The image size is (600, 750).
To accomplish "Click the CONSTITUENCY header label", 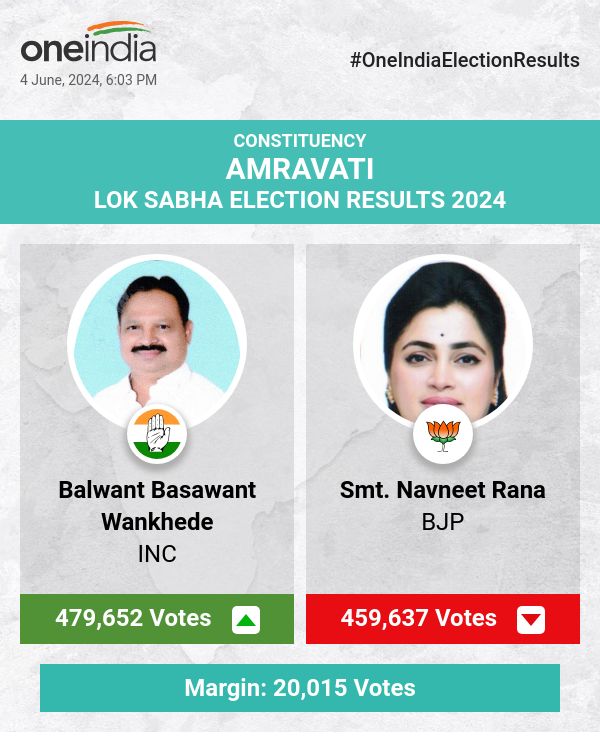I will [x=300, y=141].
